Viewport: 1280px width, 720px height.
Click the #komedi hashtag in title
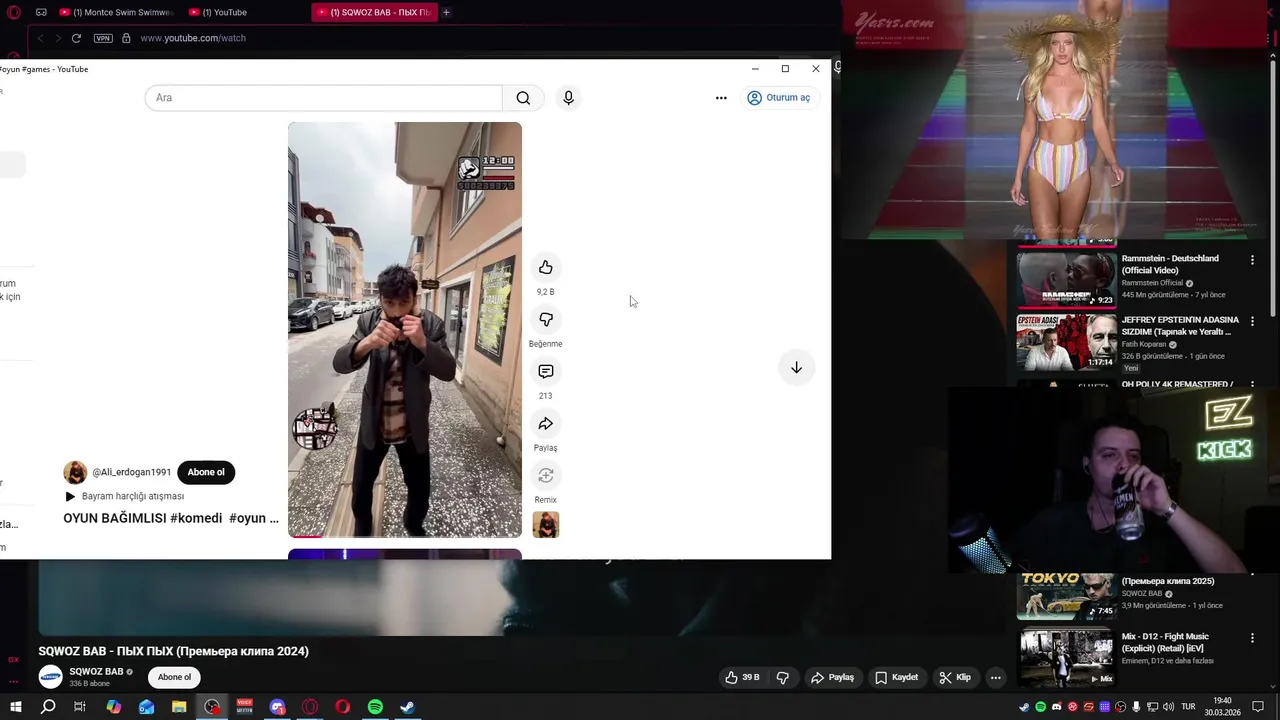(196, 518)
